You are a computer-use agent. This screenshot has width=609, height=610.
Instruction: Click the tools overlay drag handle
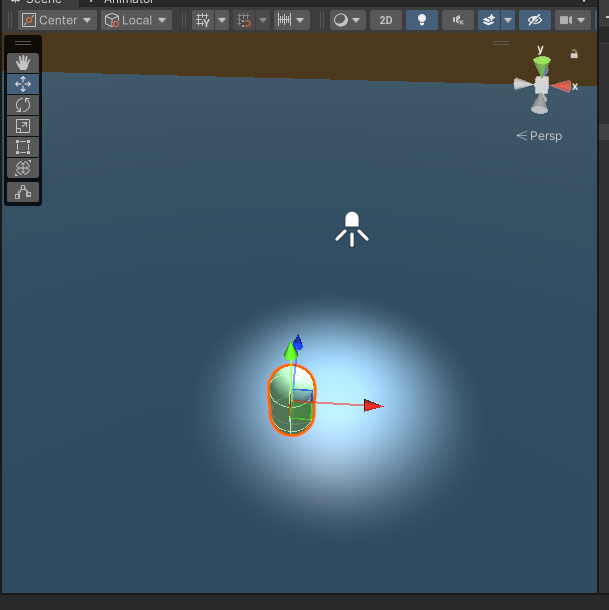[23, 43]
